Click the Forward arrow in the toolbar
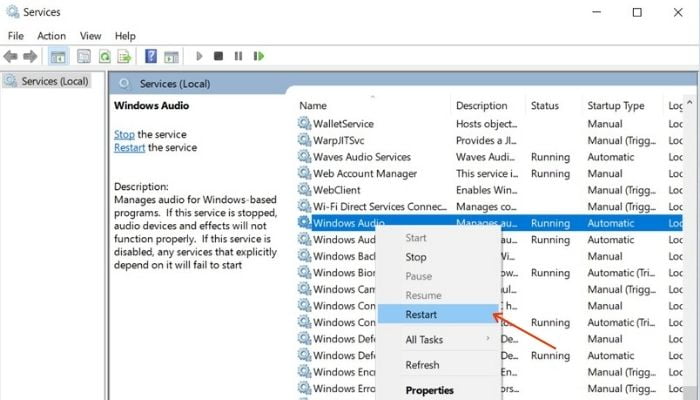Image resolution: width=700 pixels, height=400 pixels. [x=30, y=56]
